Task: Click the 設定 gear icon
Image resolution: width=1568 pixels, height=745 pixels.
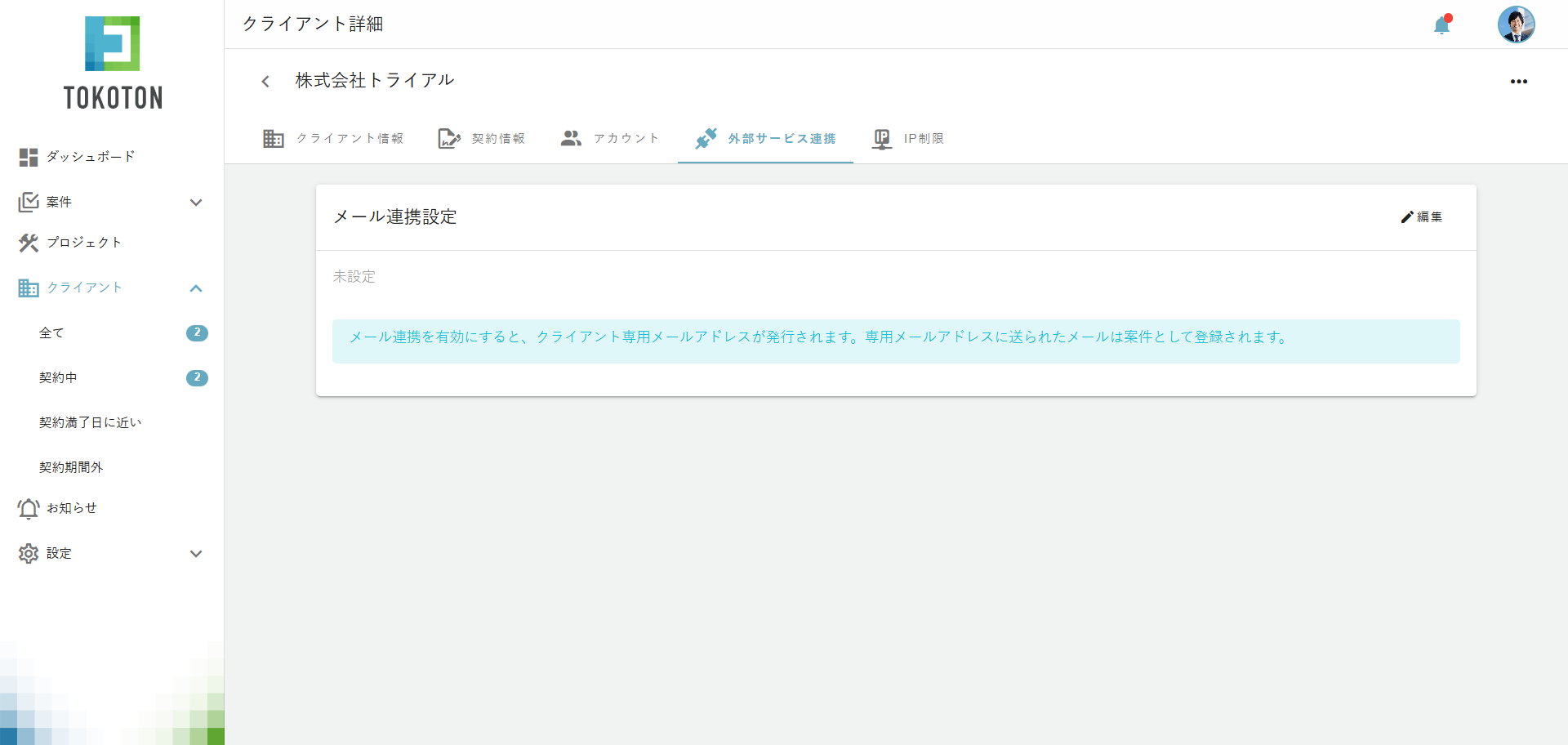Action: pyautogui.click(x=29, y=553)
